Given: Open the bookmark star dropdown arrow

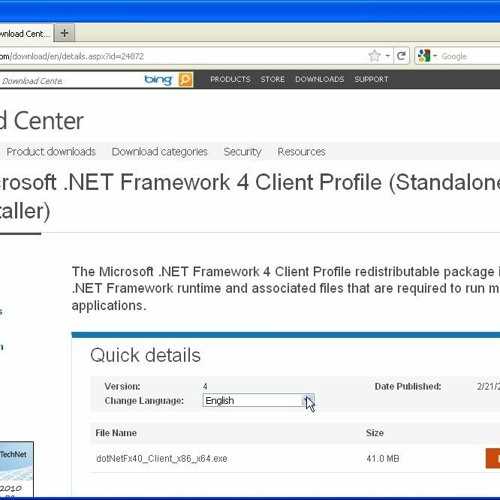Looking at the screenshot, I should (x=388, y=56).
